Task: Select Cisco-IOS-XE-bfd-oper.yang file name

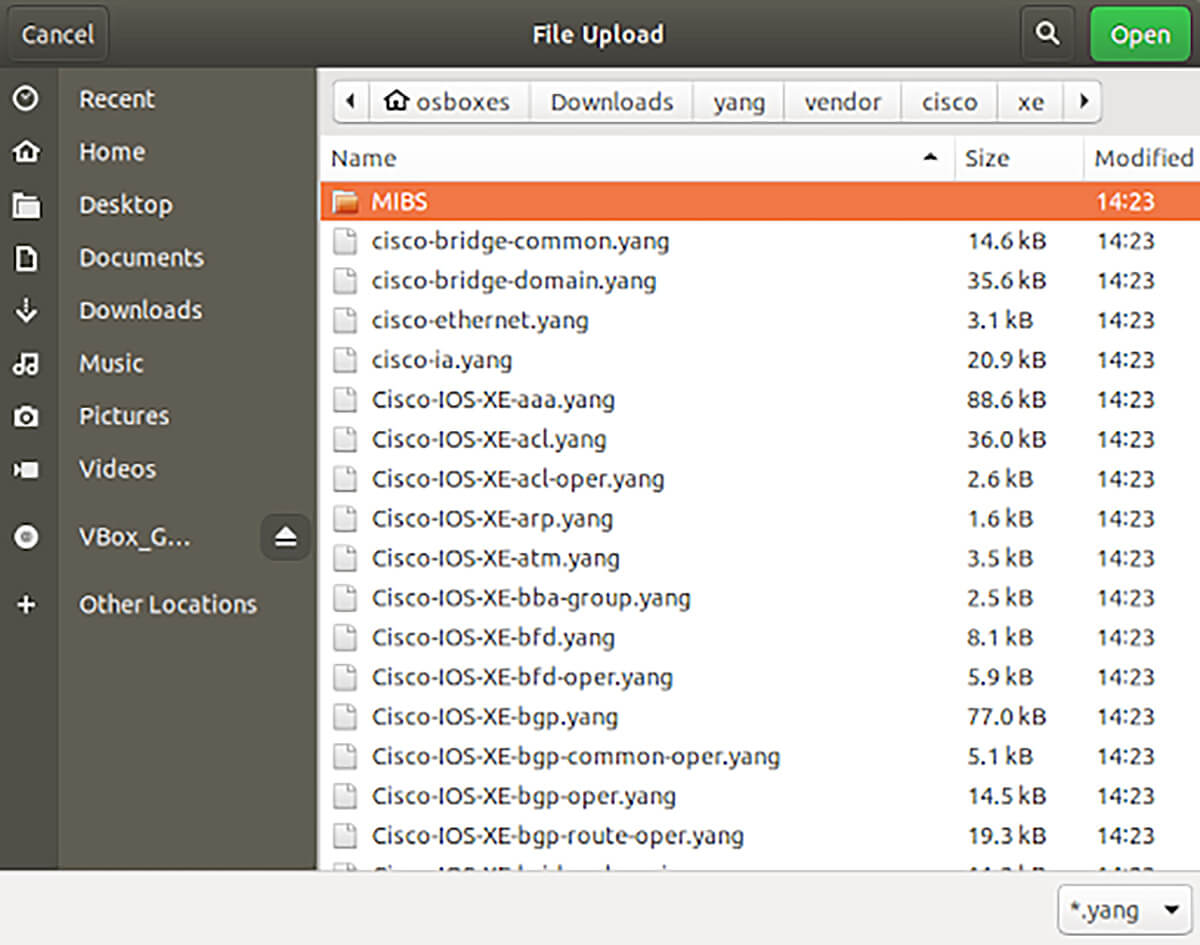Action: (x=522, y=677)
